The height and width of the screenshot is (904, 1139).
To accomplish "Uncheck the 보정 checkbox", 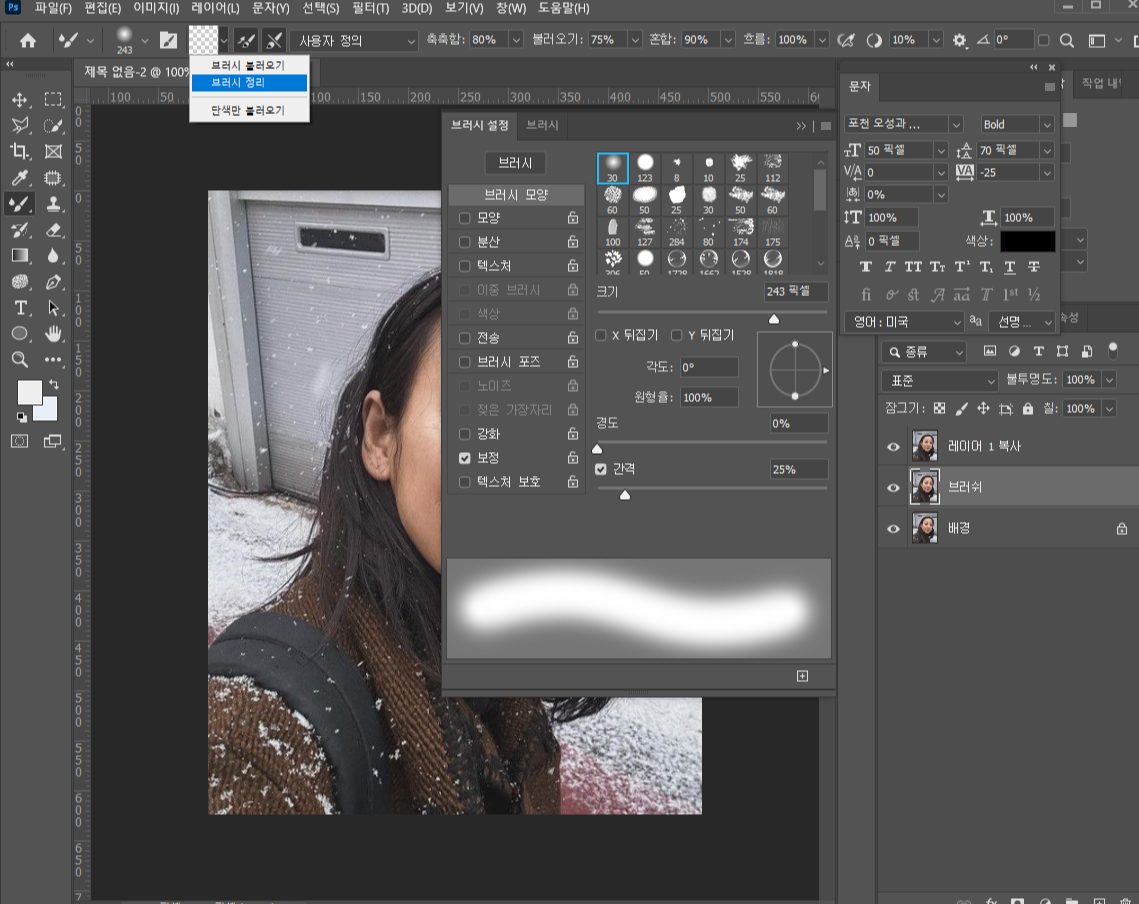I will tap(464, 458).
